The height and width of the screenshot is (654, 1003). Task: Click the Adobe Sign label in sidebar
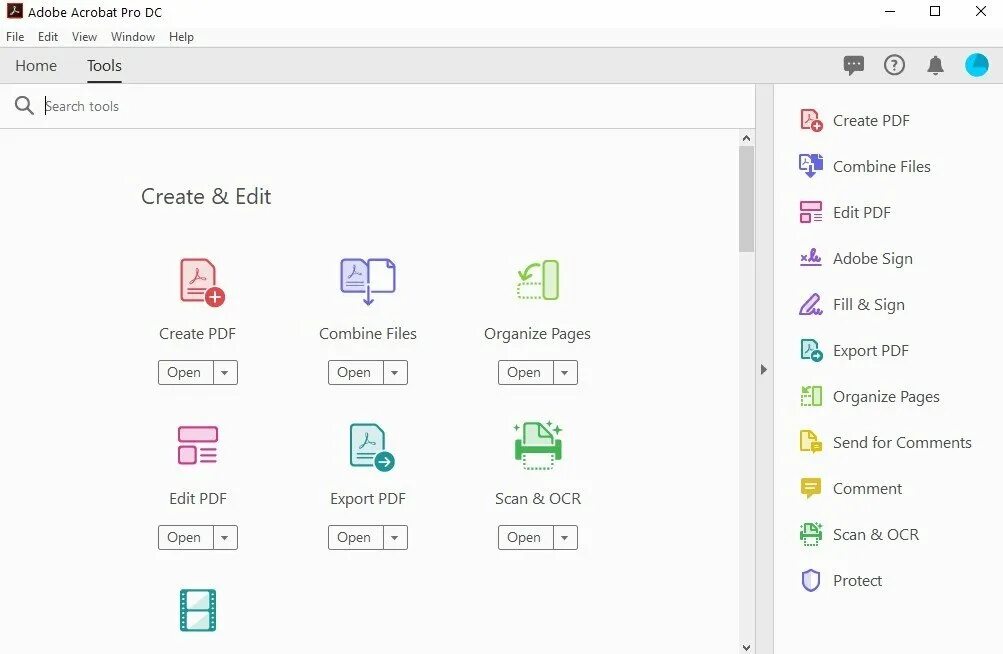coord(873,259)
